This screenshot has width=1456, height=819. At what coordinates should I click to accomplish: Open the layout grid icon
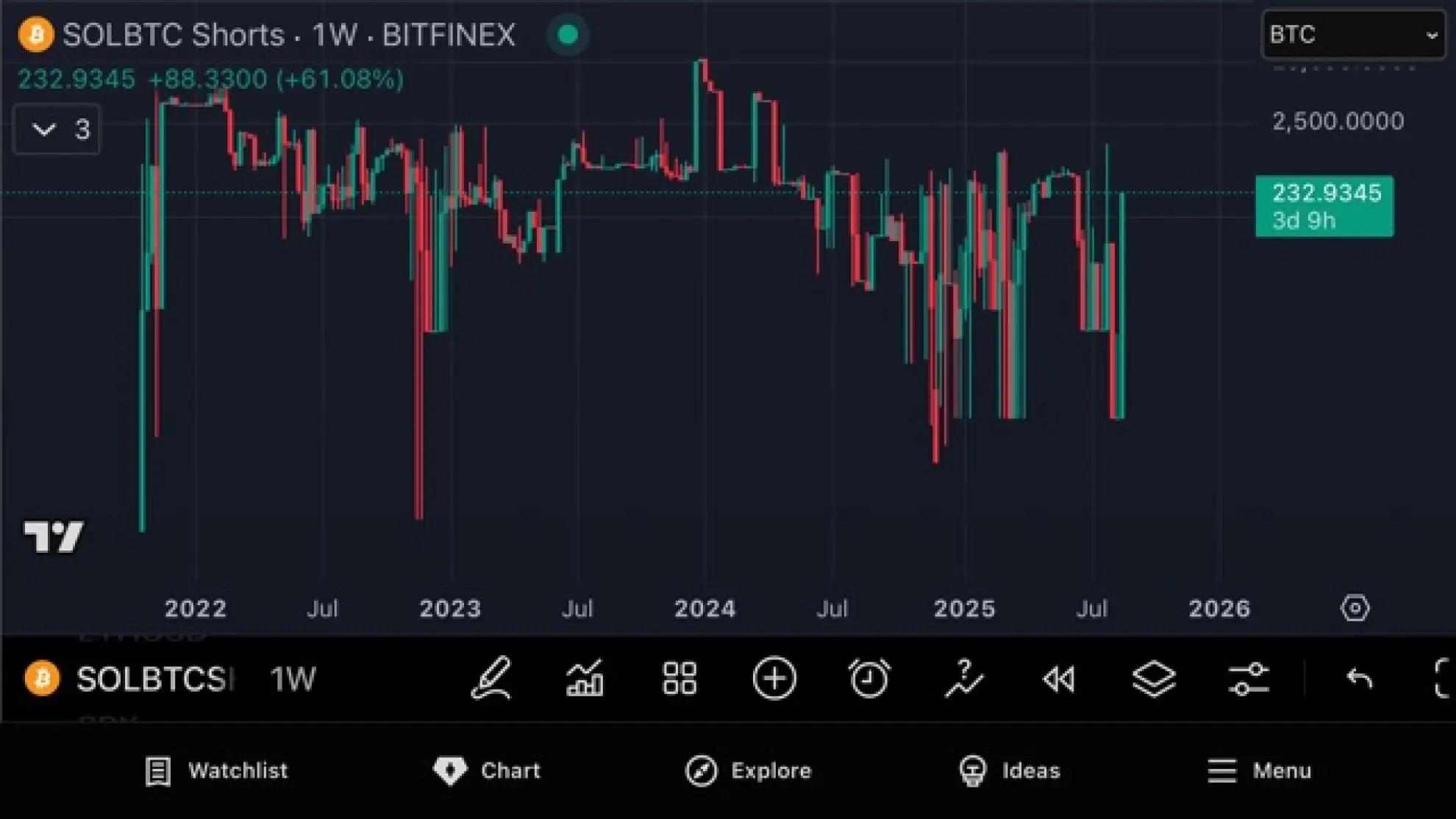(x=679, y=678)
